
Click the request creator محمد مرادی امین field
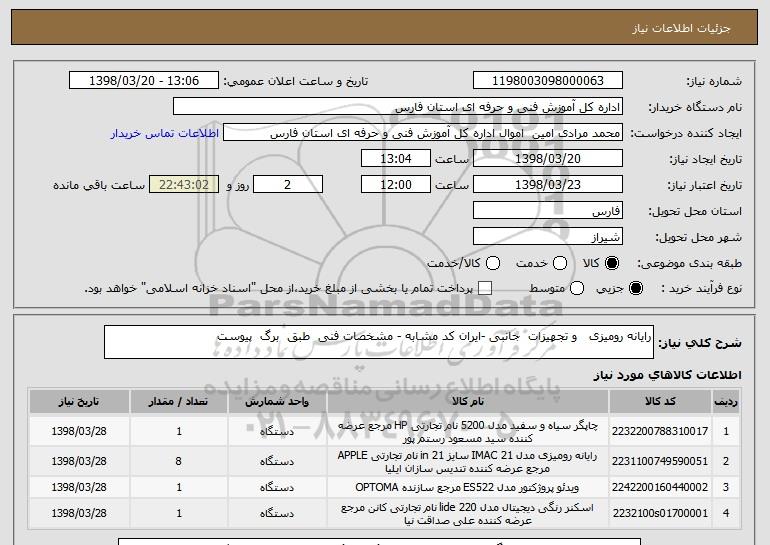click(x=423, y=133)
